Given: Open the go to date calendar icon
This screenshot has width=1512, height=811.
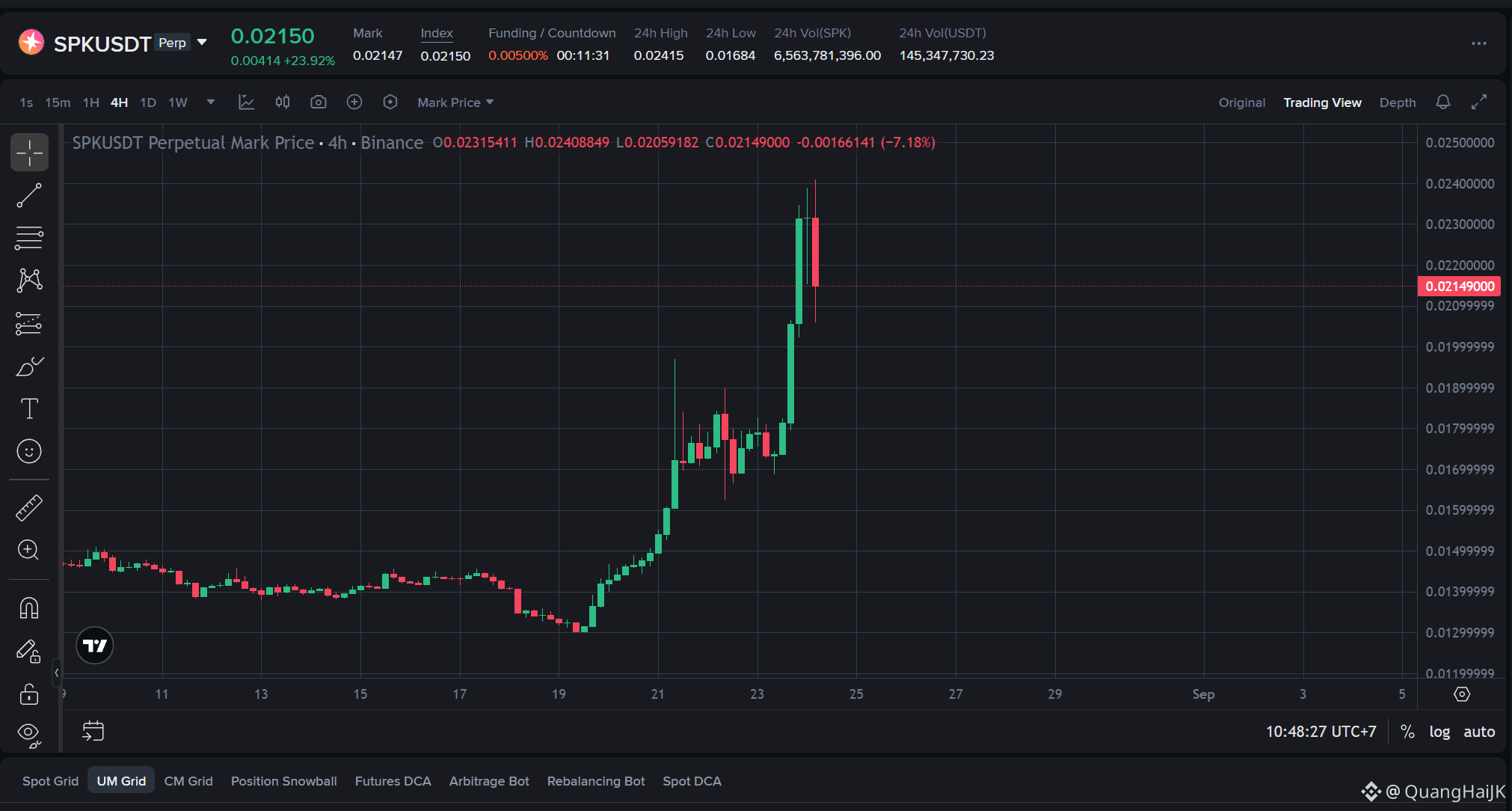Looking at the screenshot, I should tap(93, 731).
